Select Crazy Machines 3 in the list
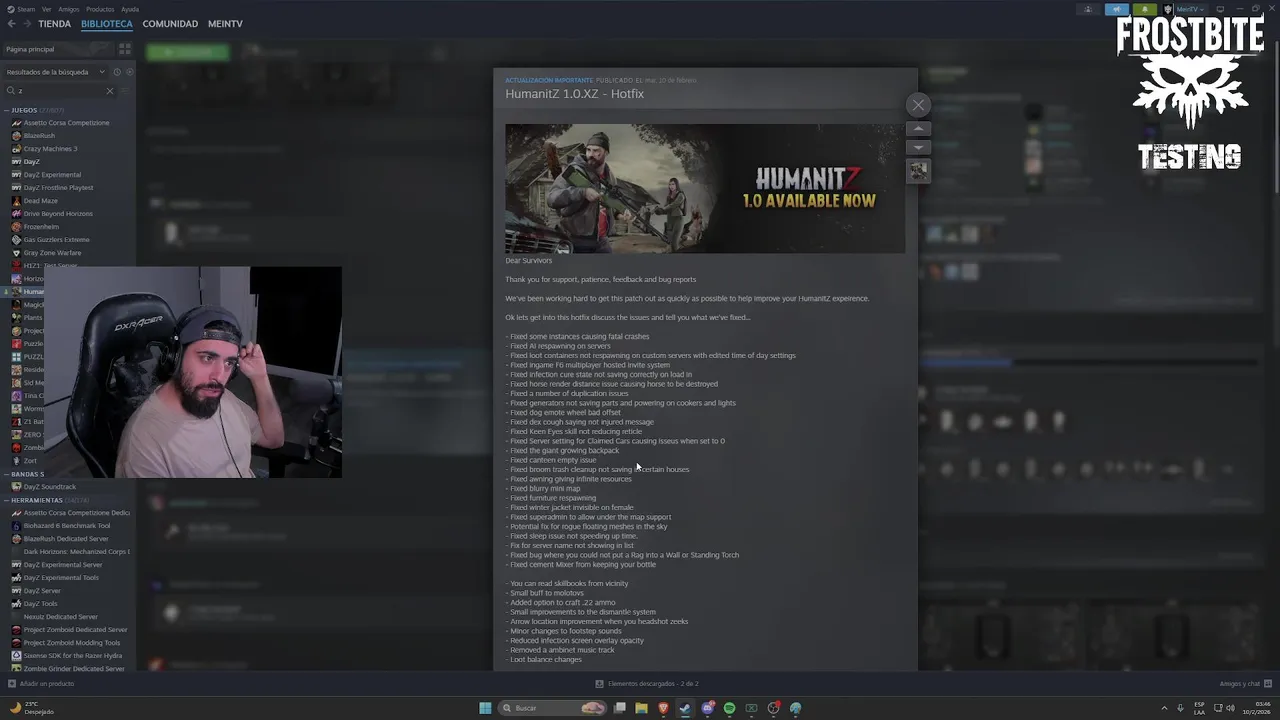 [50, 149]
